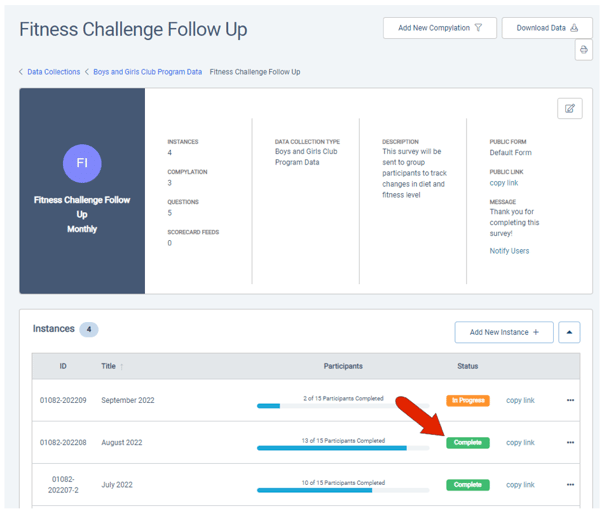This screenshot has width=604, height=516.
Task: Copy link for the September 2022 instance
Action: tap(520, 401)
